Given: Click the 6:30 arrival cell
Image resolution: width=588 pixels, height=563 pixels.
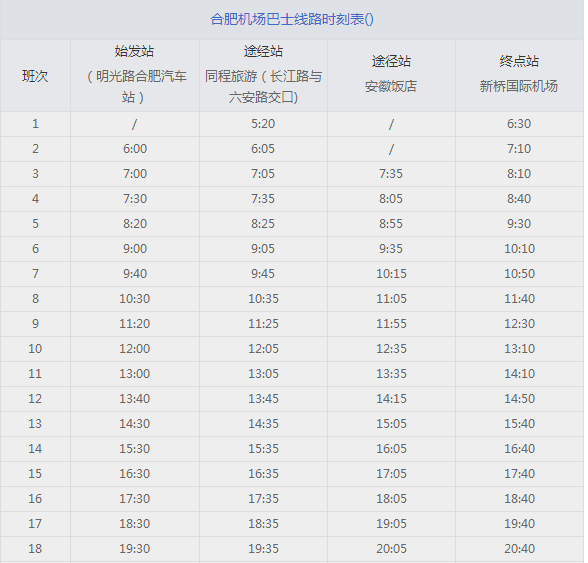Looking at the screenshot, I should coord(519,124).
